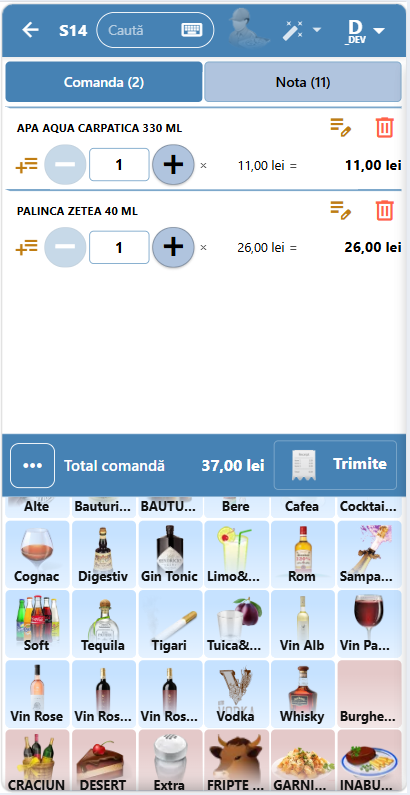Viewport: 410px width, 795px height.
Task: Select the Bere category
Action: tap(236, 507)
